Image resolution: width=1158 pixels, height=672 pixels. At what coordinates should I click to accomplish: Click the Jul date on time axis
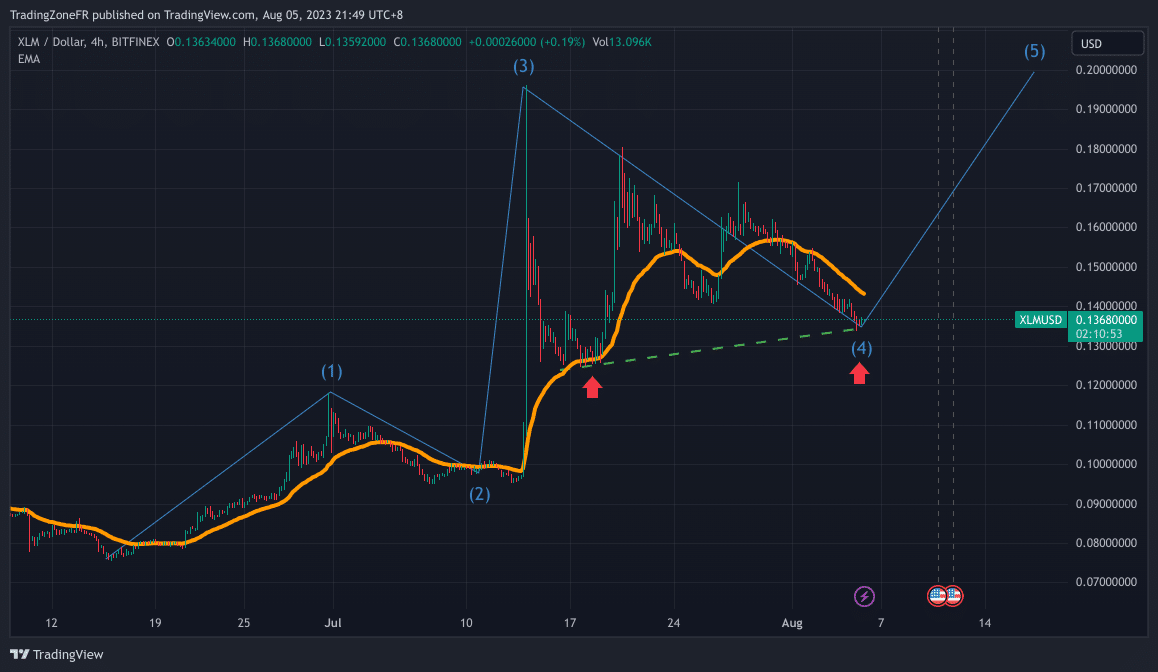click(333, 623)
